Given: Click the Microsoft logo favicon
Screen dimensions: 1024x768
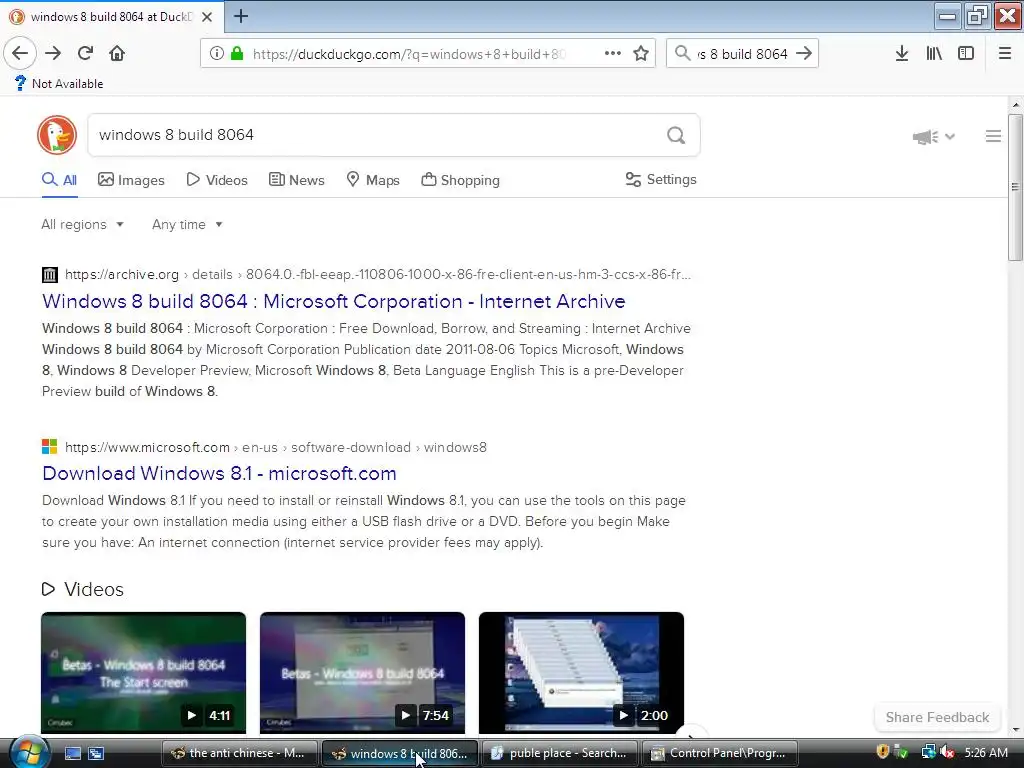Looking at the screenshot, I should [50, 447].
